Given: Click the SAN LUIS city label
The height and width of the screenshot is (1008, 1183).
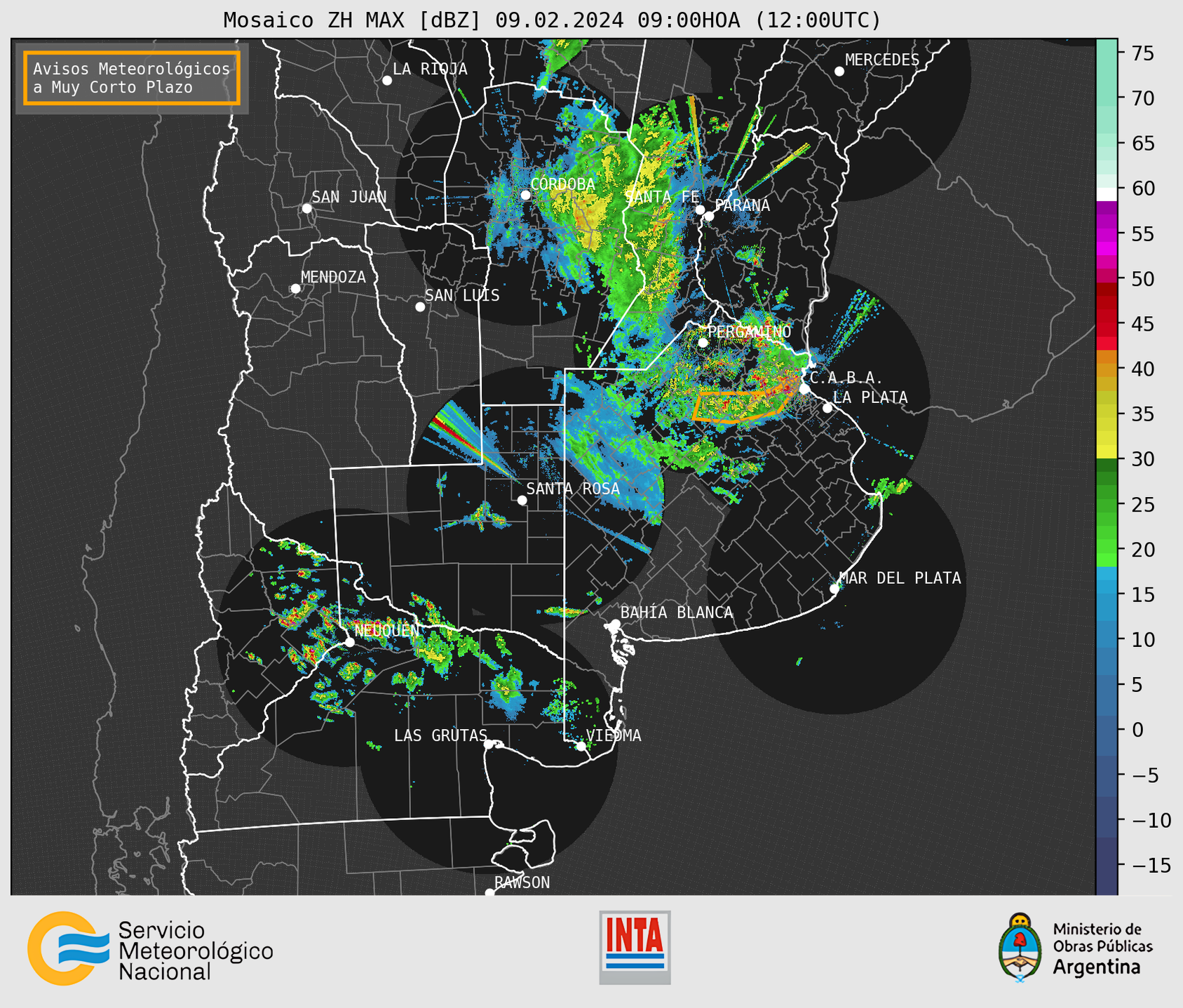Looking at the screenshot, I should (x=462, y=295).
